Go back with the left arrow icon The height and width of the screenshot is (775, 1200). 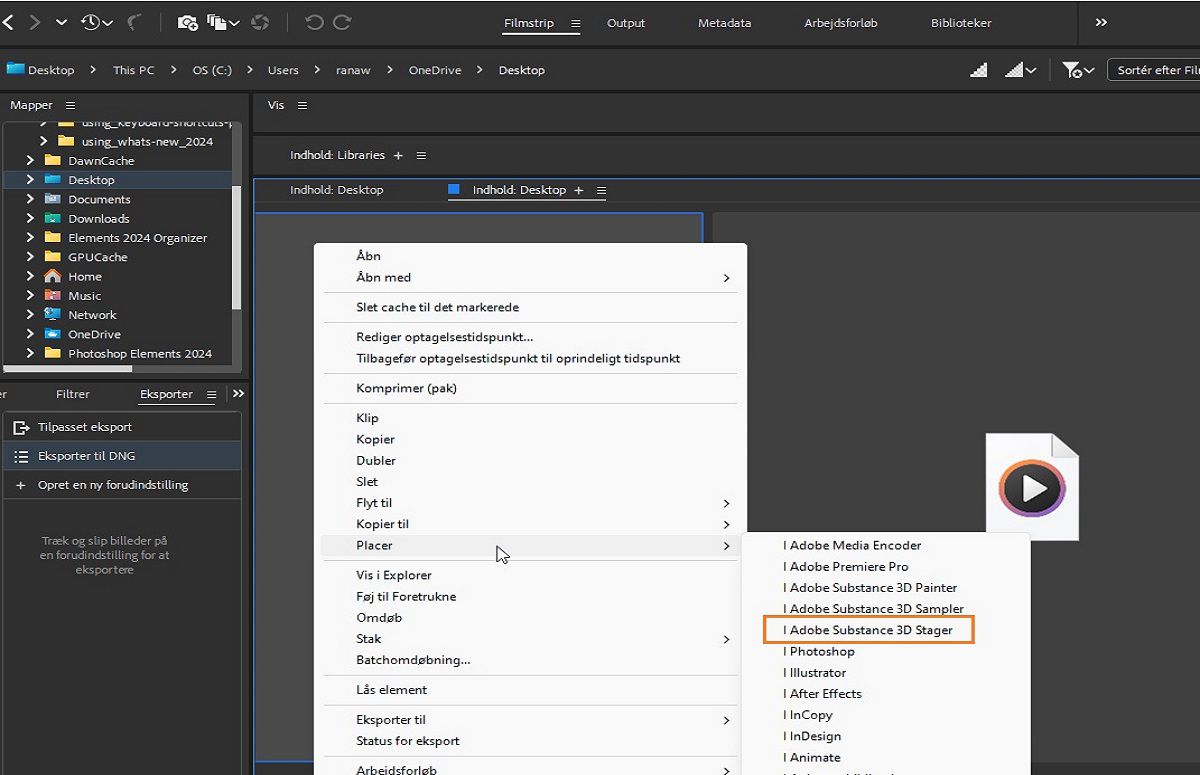pos(8,22)
